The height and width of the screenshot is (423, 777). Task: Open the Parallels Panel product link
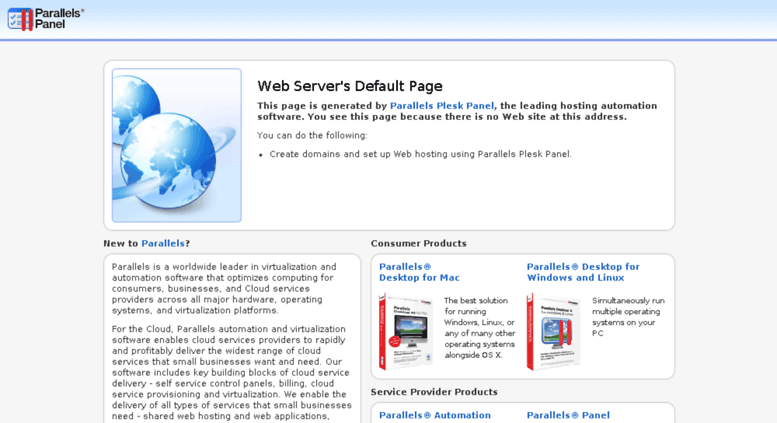(x=568, y=415)
